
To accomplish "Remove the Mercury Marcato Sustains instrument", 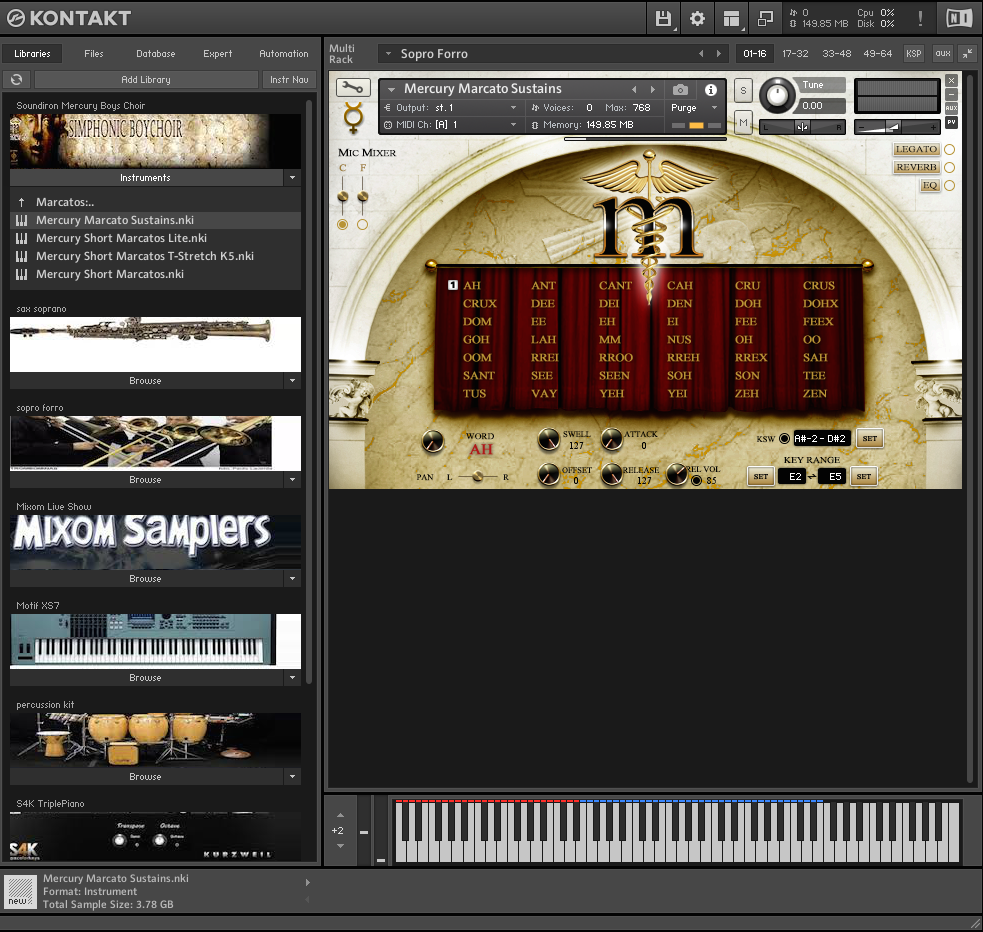I will click(951, 80).
